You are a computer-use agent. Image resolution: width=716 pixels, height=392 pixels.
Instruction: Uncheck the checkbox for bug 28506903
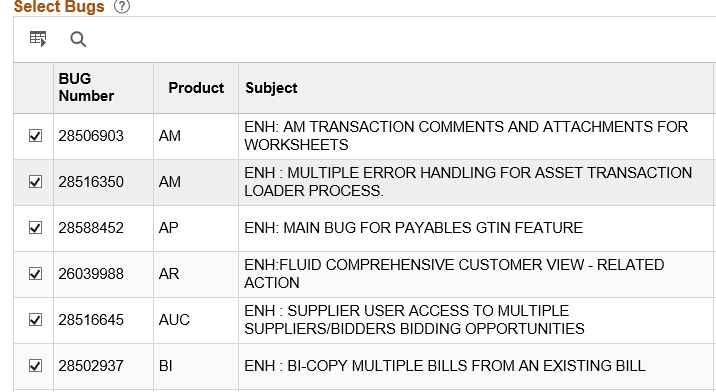(x=35, y=136)
